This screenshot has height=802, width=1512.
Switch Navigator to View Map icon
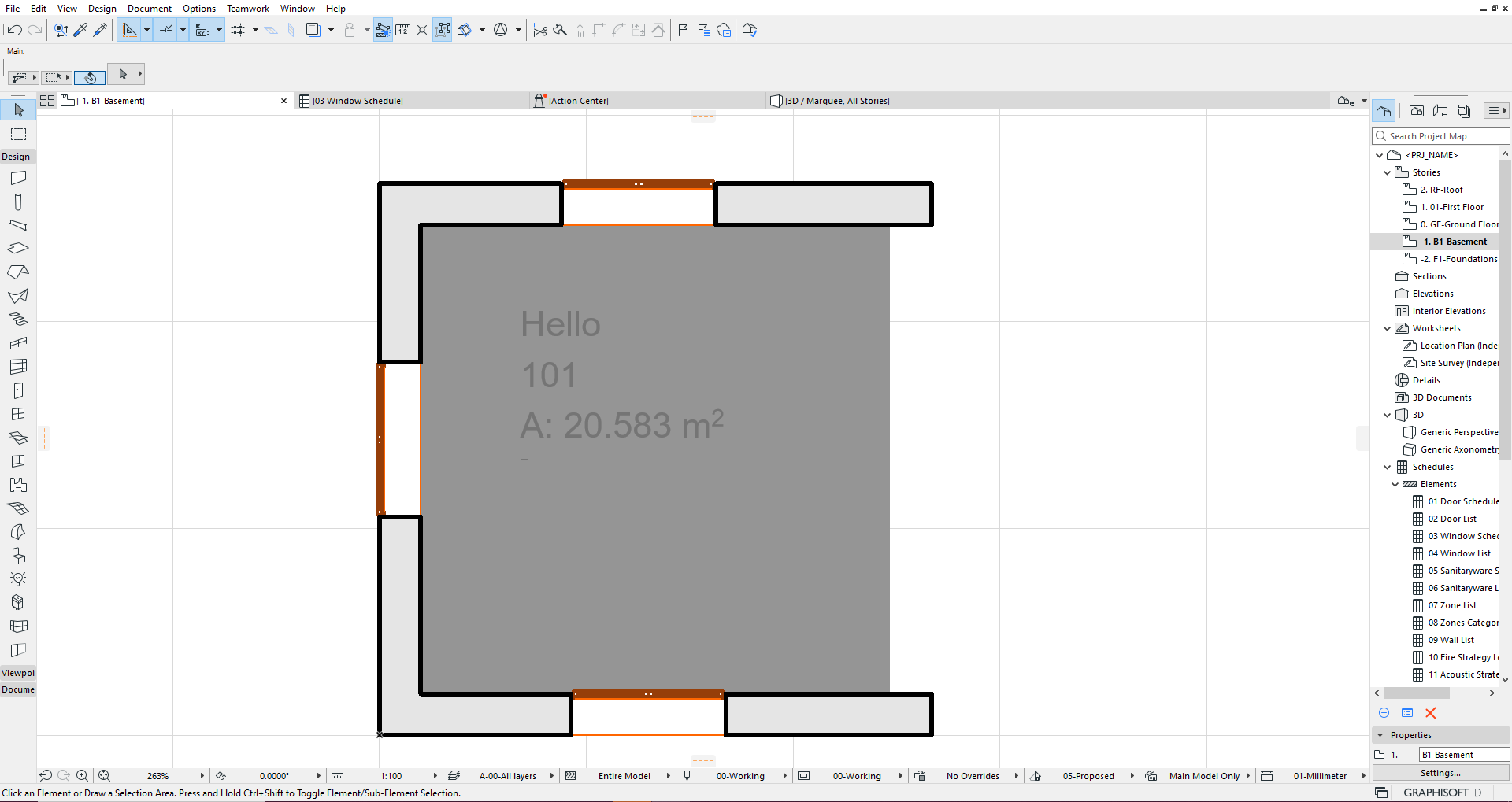pos(1417,111)
